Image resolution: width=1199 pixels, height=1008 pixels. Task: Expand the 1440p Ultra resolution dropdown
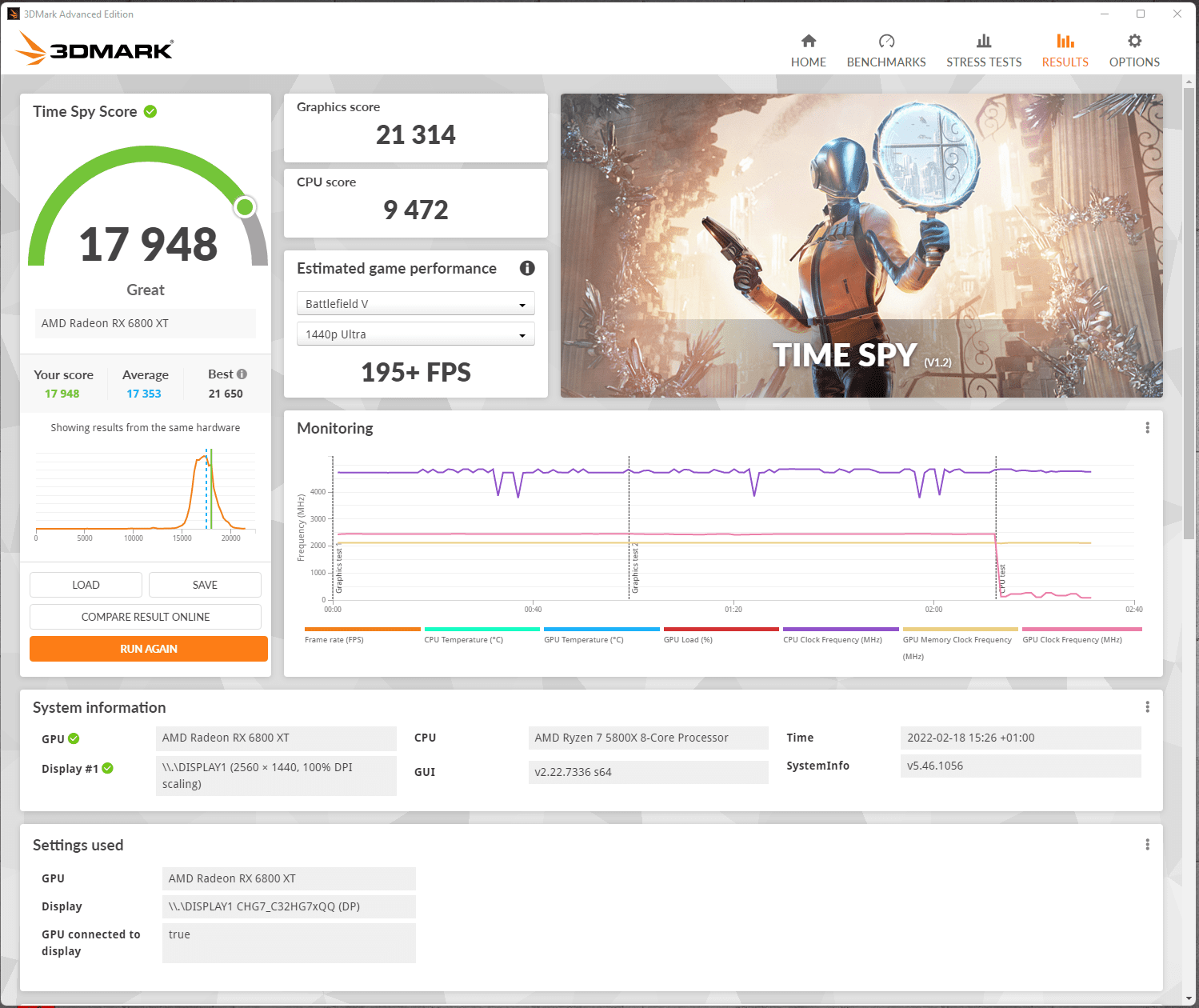(x=415, y=334)
